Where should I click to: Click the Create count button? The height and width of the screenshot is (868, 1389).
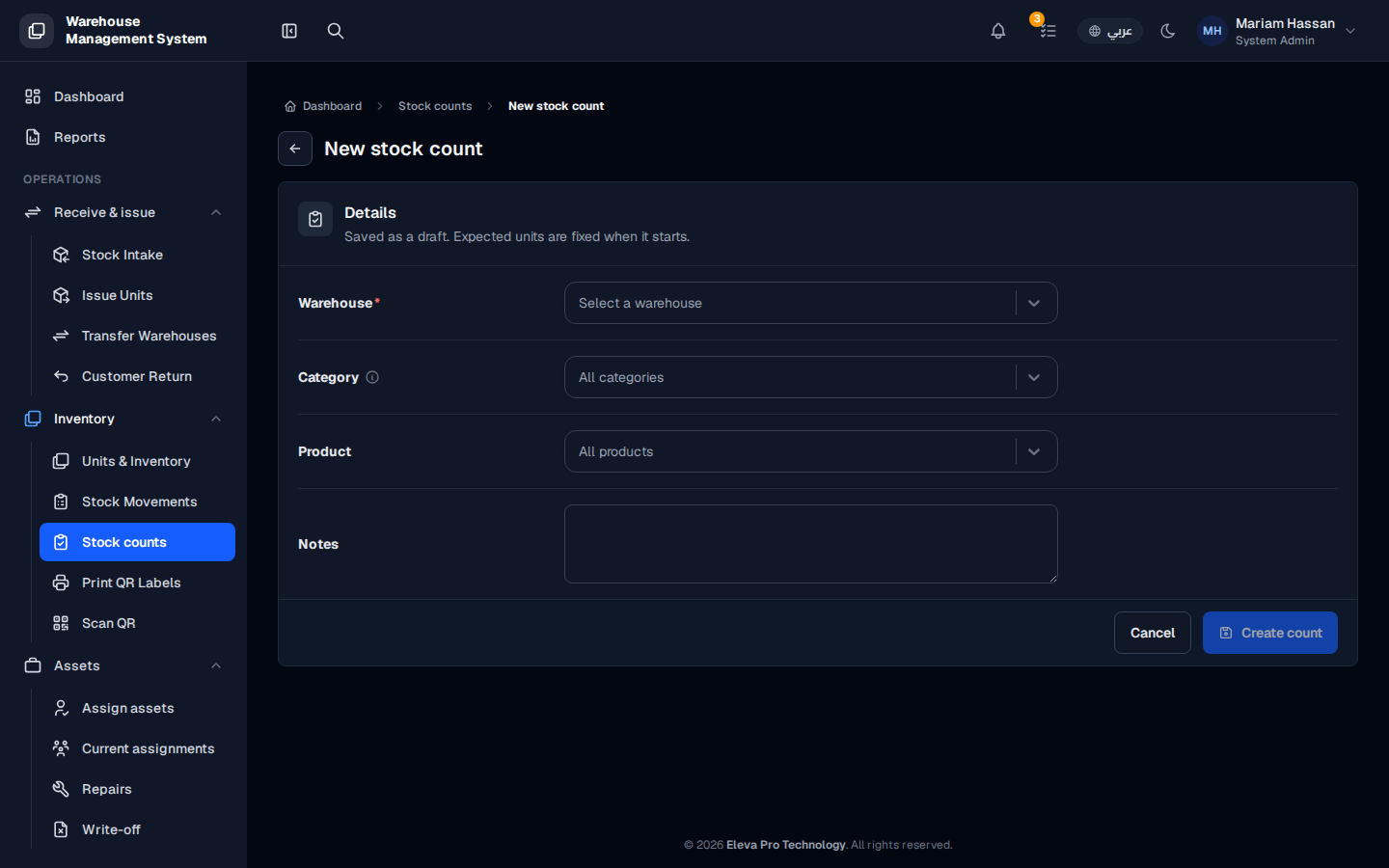(x=1270, y=633)
